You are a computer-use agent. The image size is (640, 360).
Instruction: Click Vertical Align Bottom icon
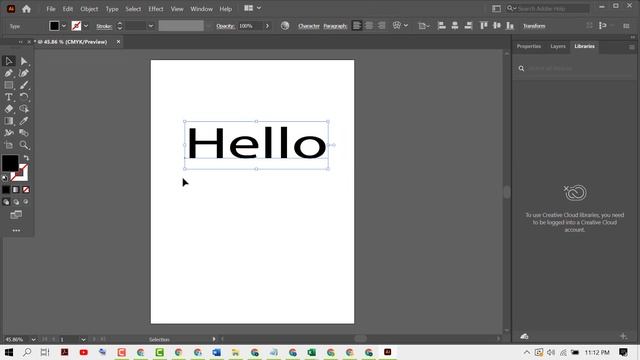(x=510, y=26)
